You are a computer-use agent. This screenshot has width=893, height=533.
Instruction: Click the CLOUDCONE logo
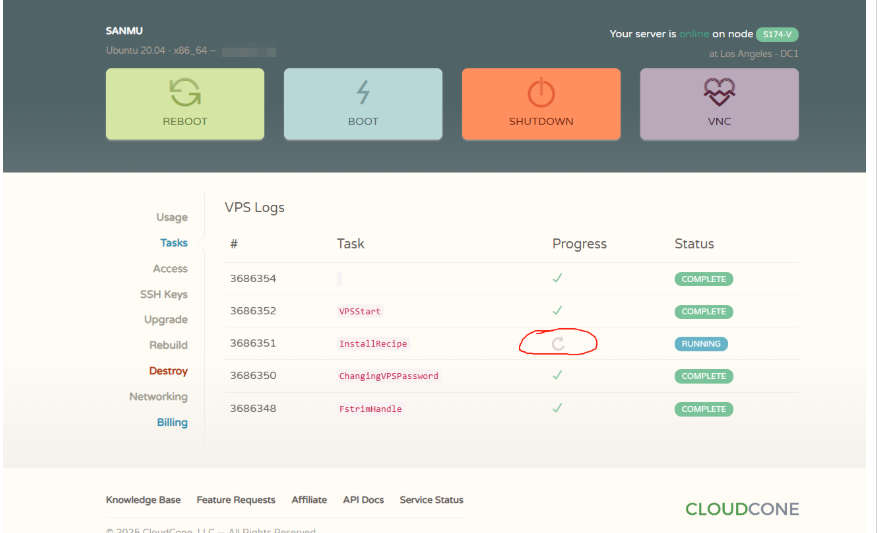[742, 509]
